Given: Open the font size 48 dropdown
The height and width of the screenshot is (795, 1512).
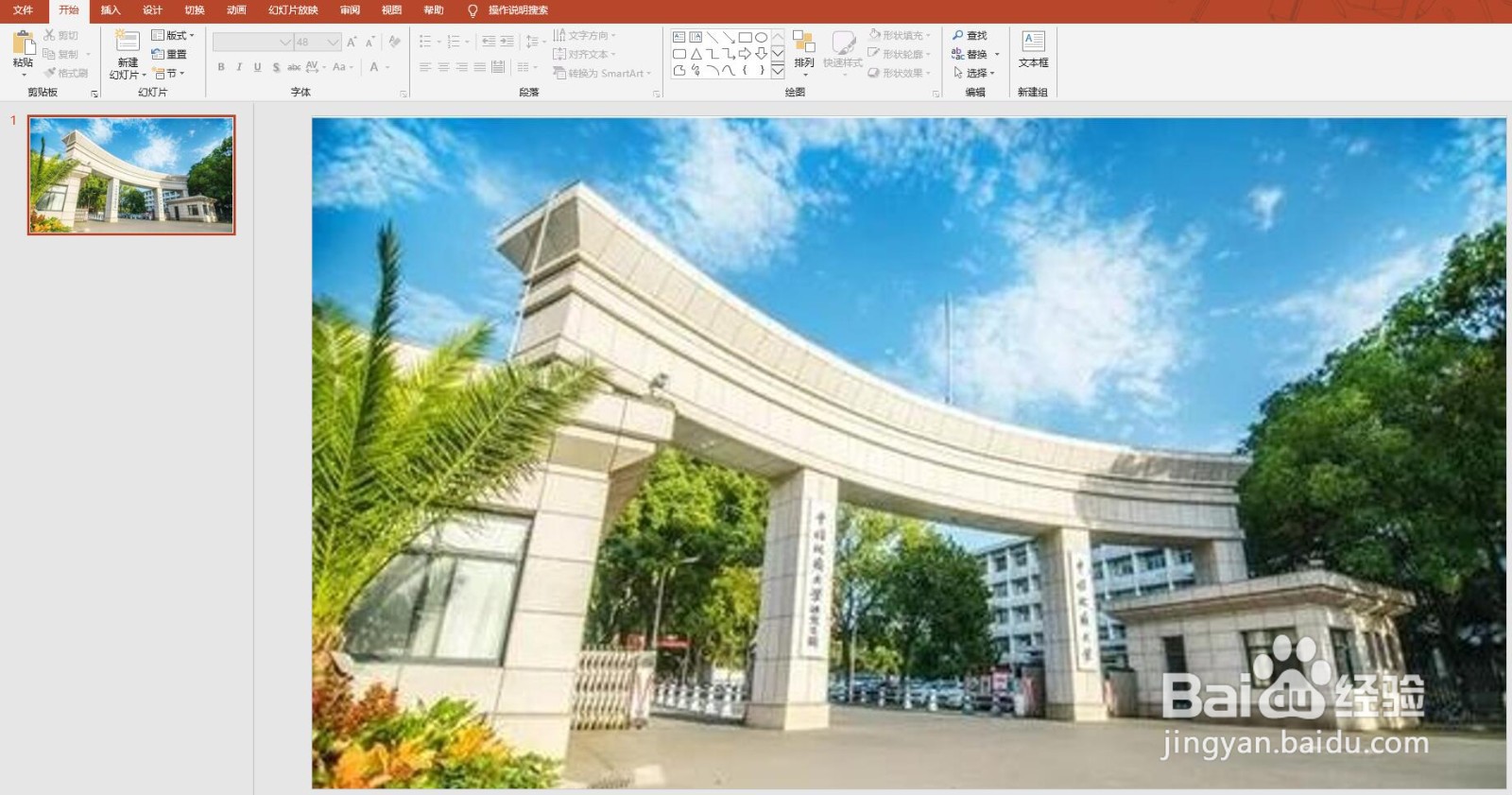Looking at the screenshot, I should 333,43.
